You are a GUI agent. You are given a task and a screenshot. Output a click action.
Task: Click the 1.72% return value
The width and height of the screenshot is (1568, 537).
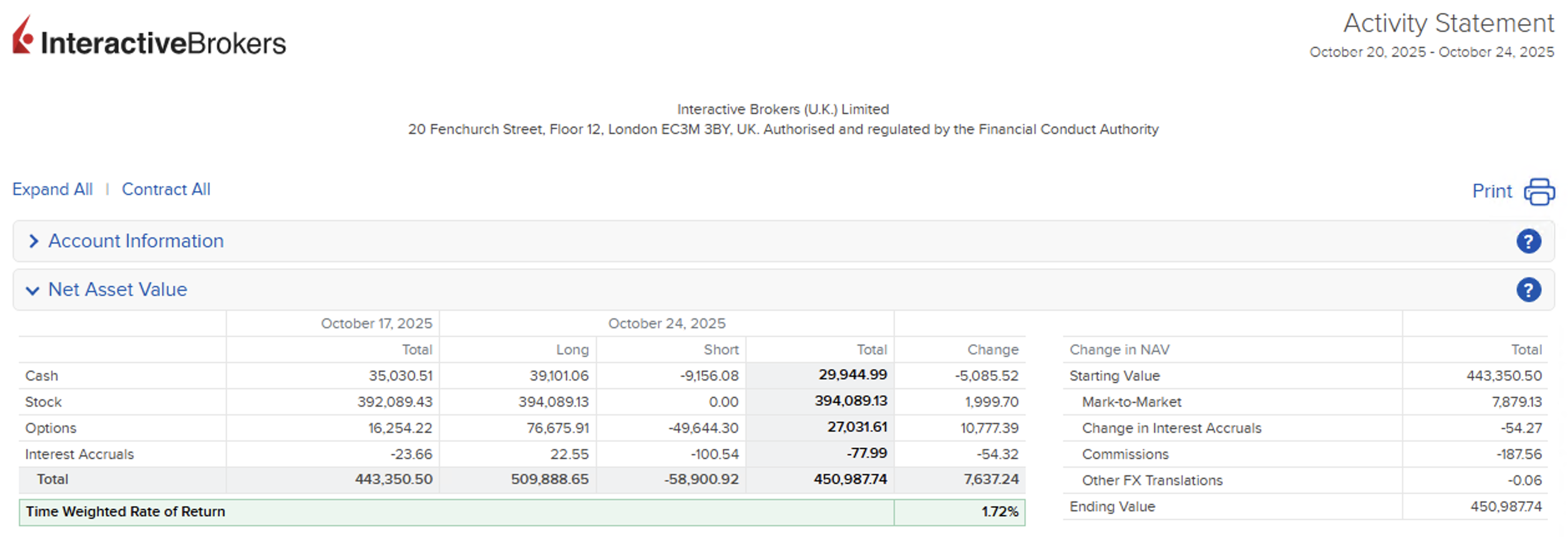(x=999, y=512)
